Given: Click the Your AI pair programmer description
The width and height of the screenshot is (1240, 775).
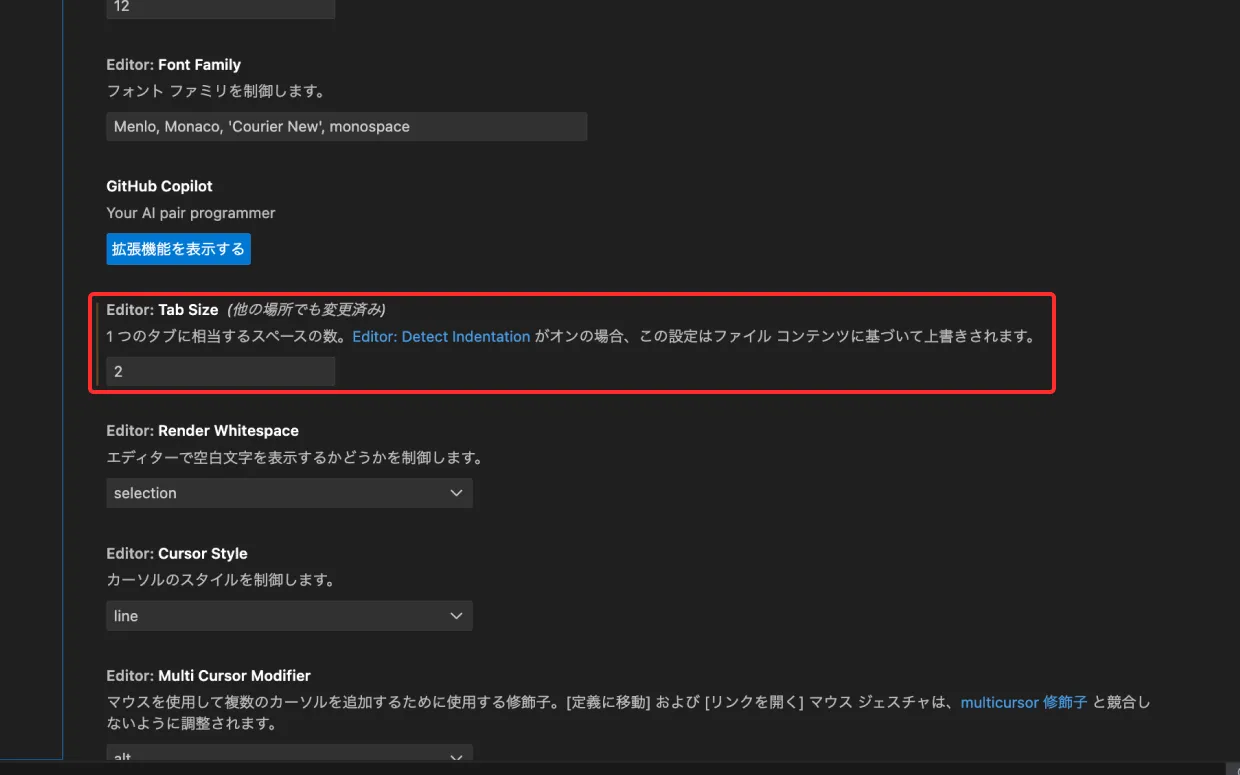Looking at the screenshot, I should point(190,213).
